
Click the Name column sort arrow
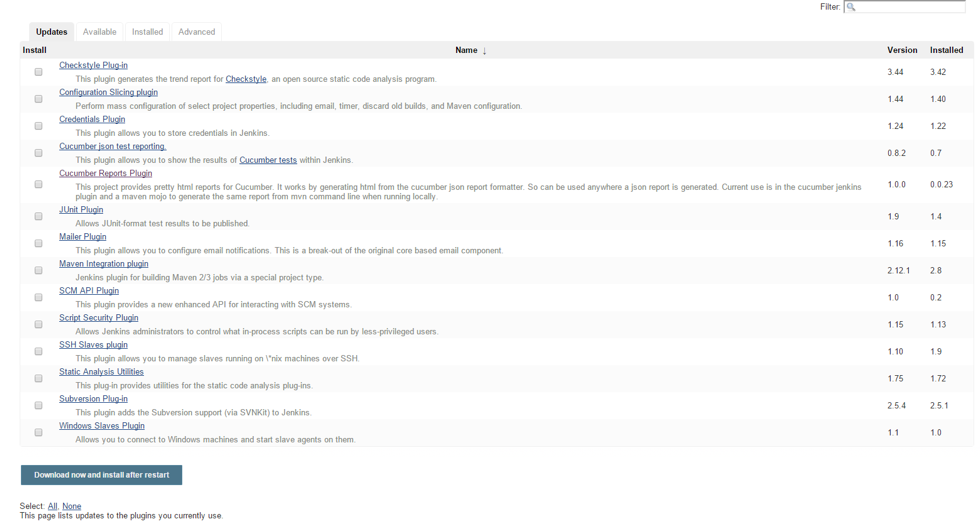coord(485,51)
